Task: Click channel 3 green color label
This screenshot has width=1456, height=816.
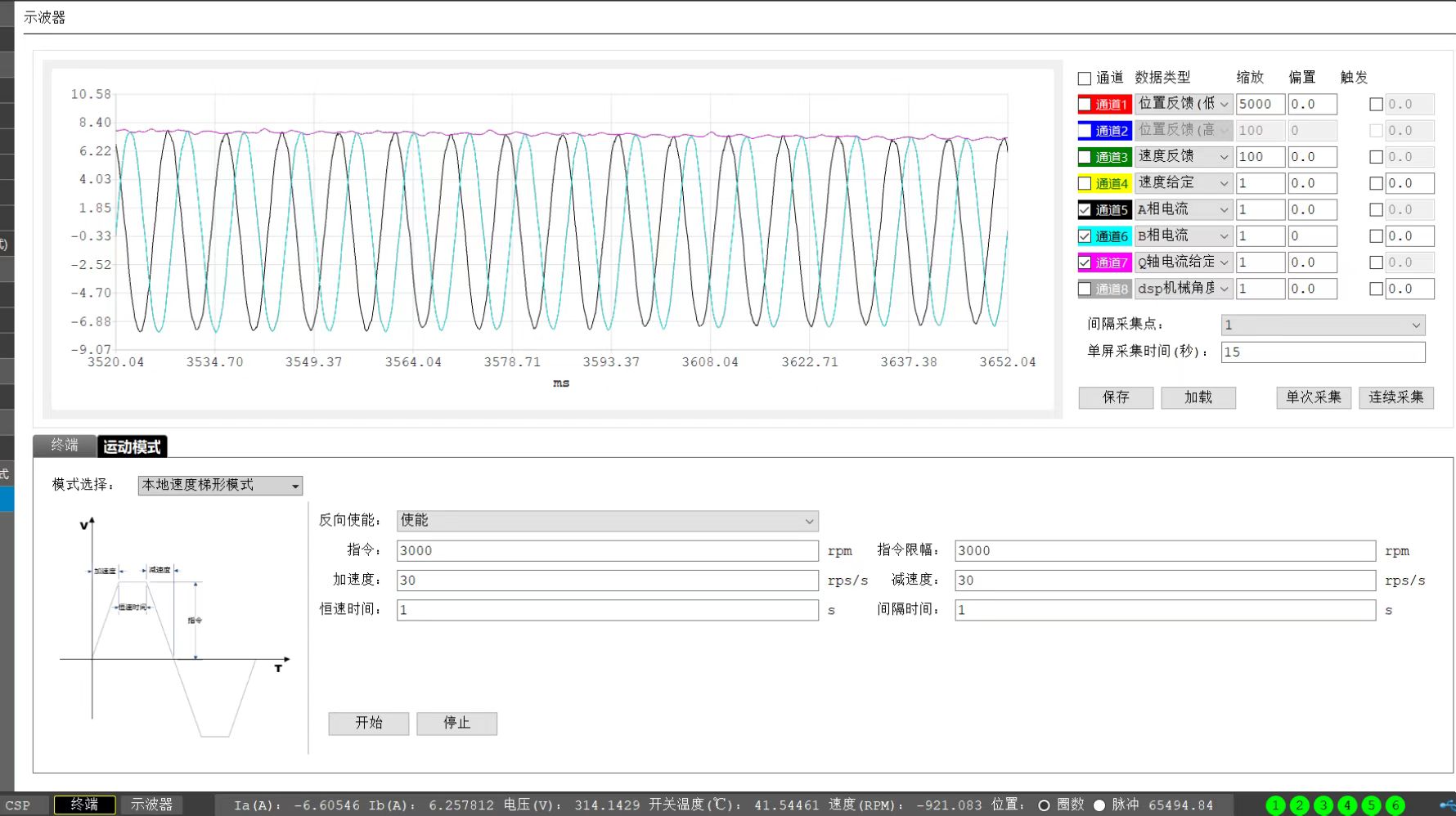Action: point(1112,157)
